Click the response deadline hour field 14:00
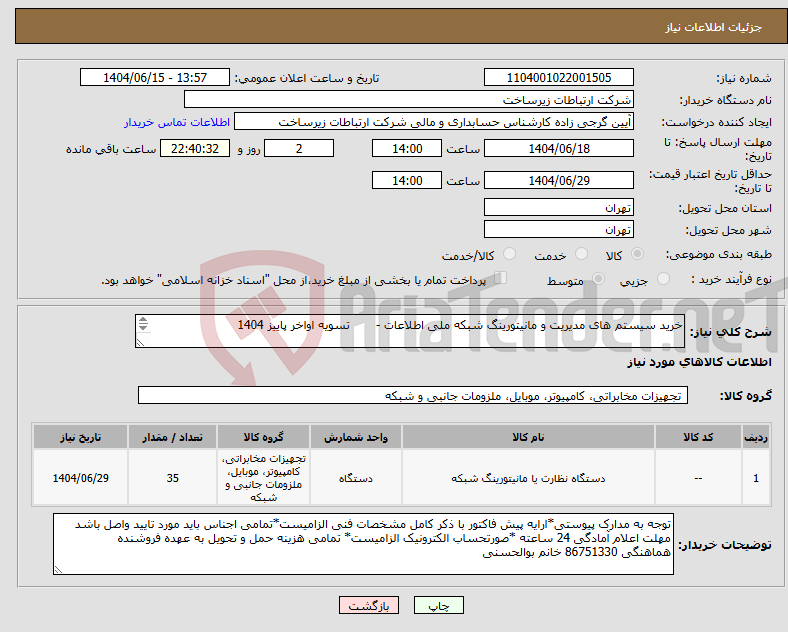Image resolution: width=788 pixels, height=632 pixels. [407, 149]
